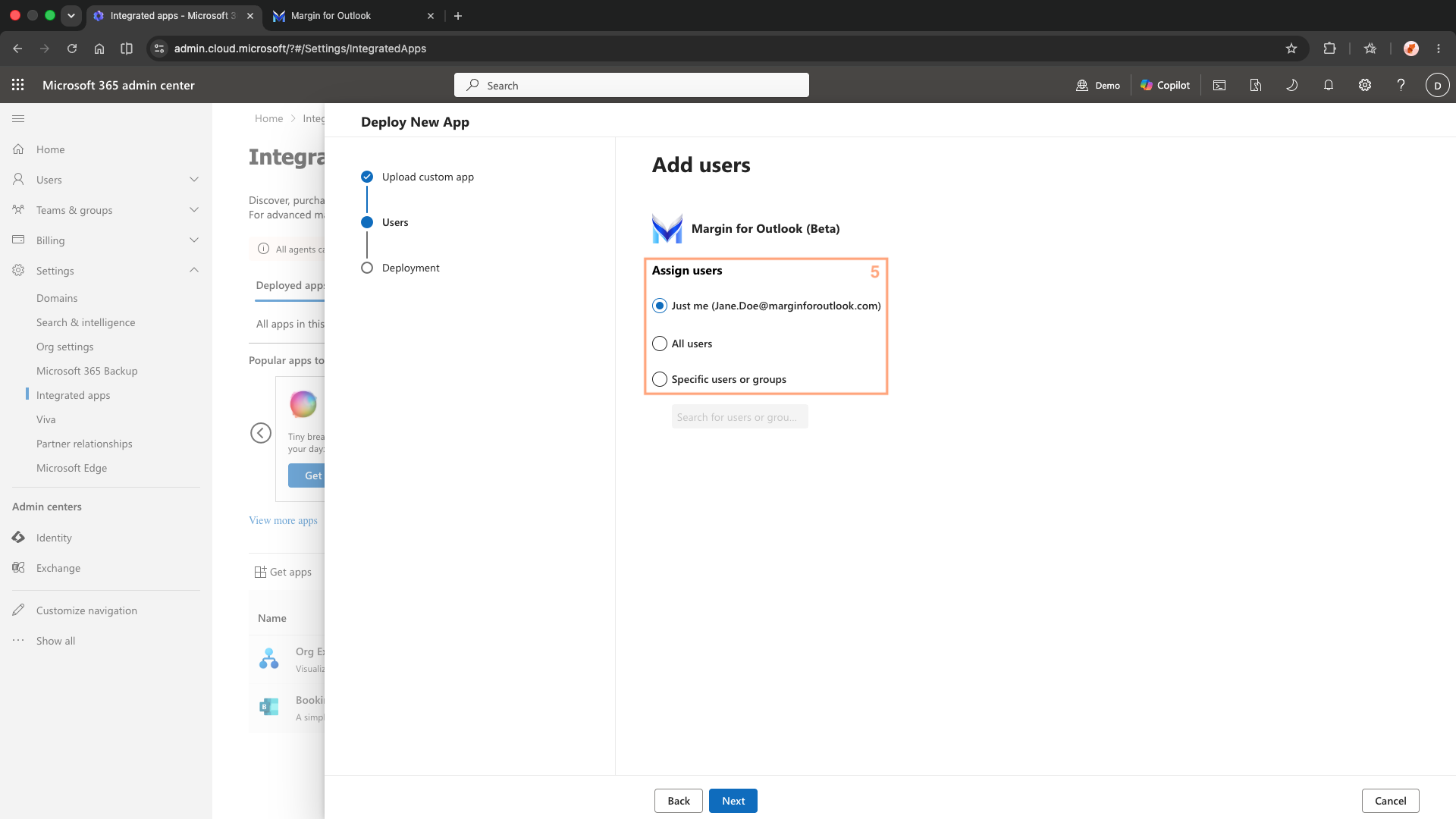
Task: Open the Deployed apps tab
Action: pos(290,285)
